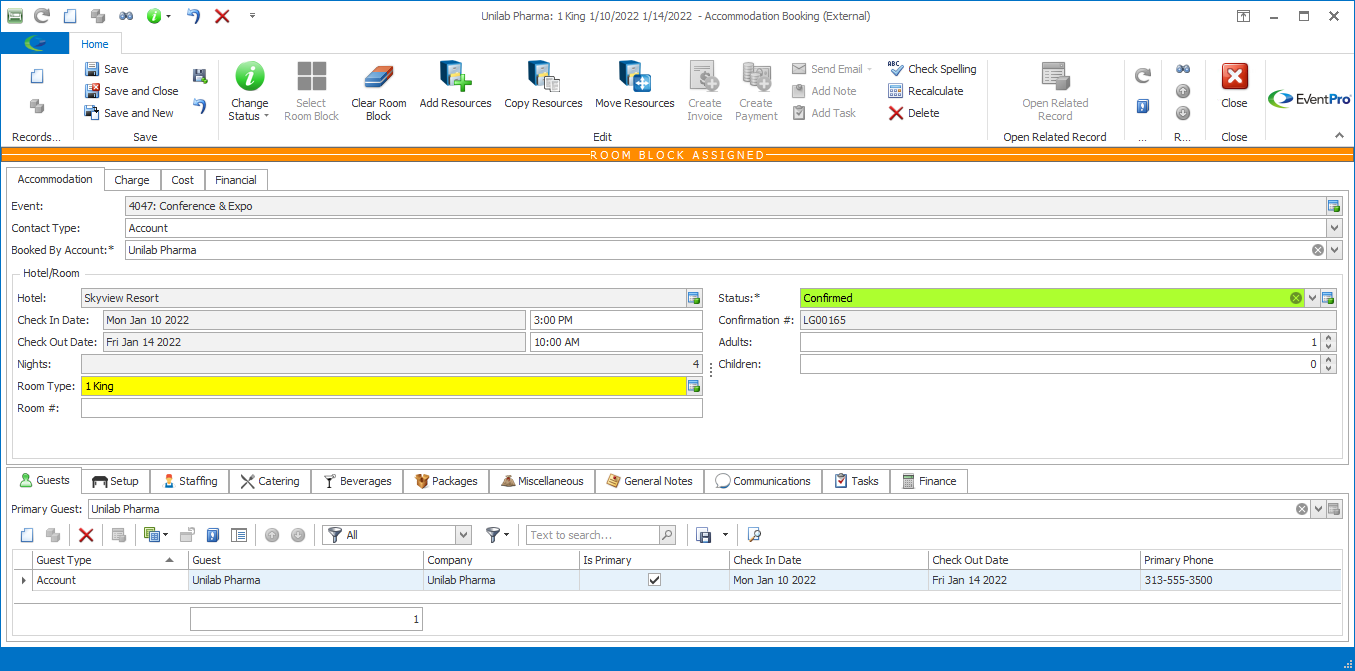Click the Move Resources icon

pos(635,77)
